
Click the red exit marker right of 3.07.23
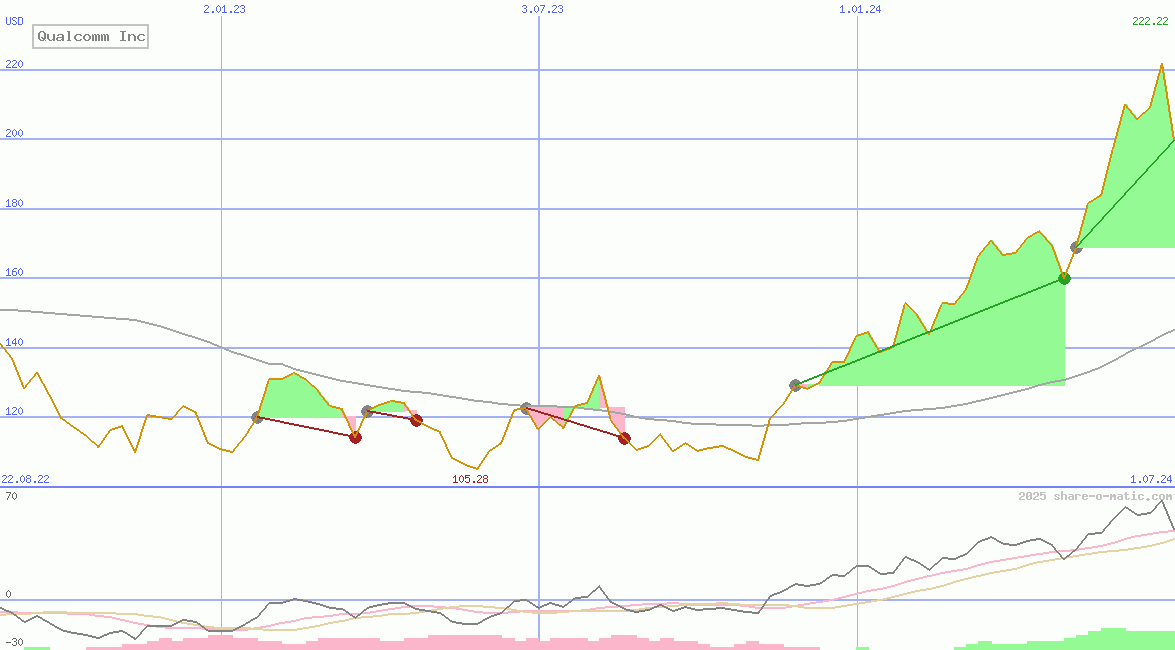click(624, 439)
